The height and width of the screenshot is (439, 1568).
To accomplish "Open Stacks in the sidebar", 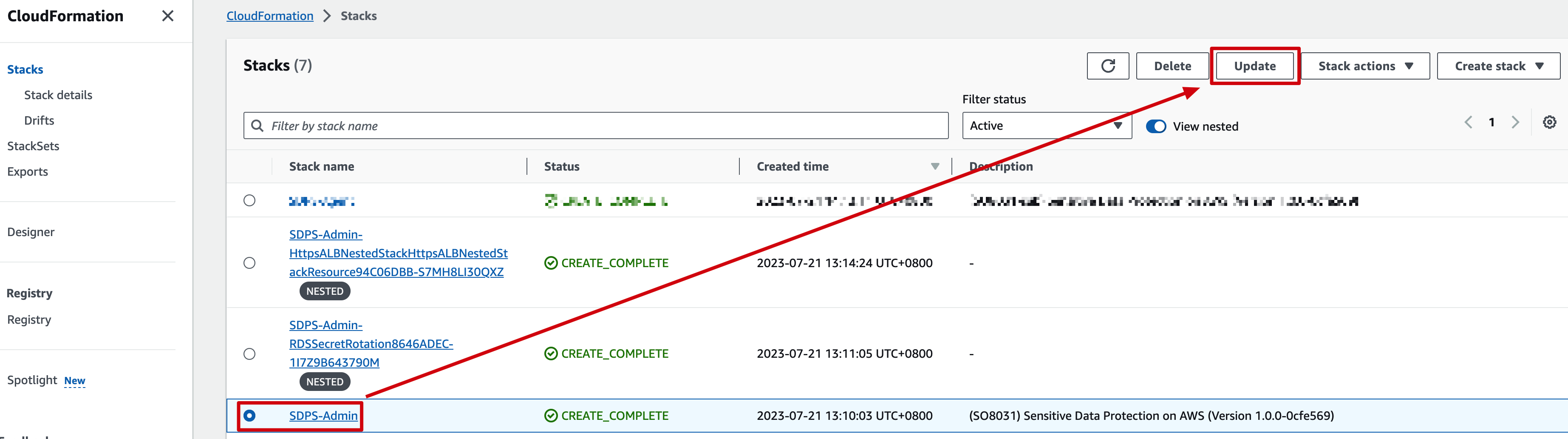I will (x=25, y=69).
